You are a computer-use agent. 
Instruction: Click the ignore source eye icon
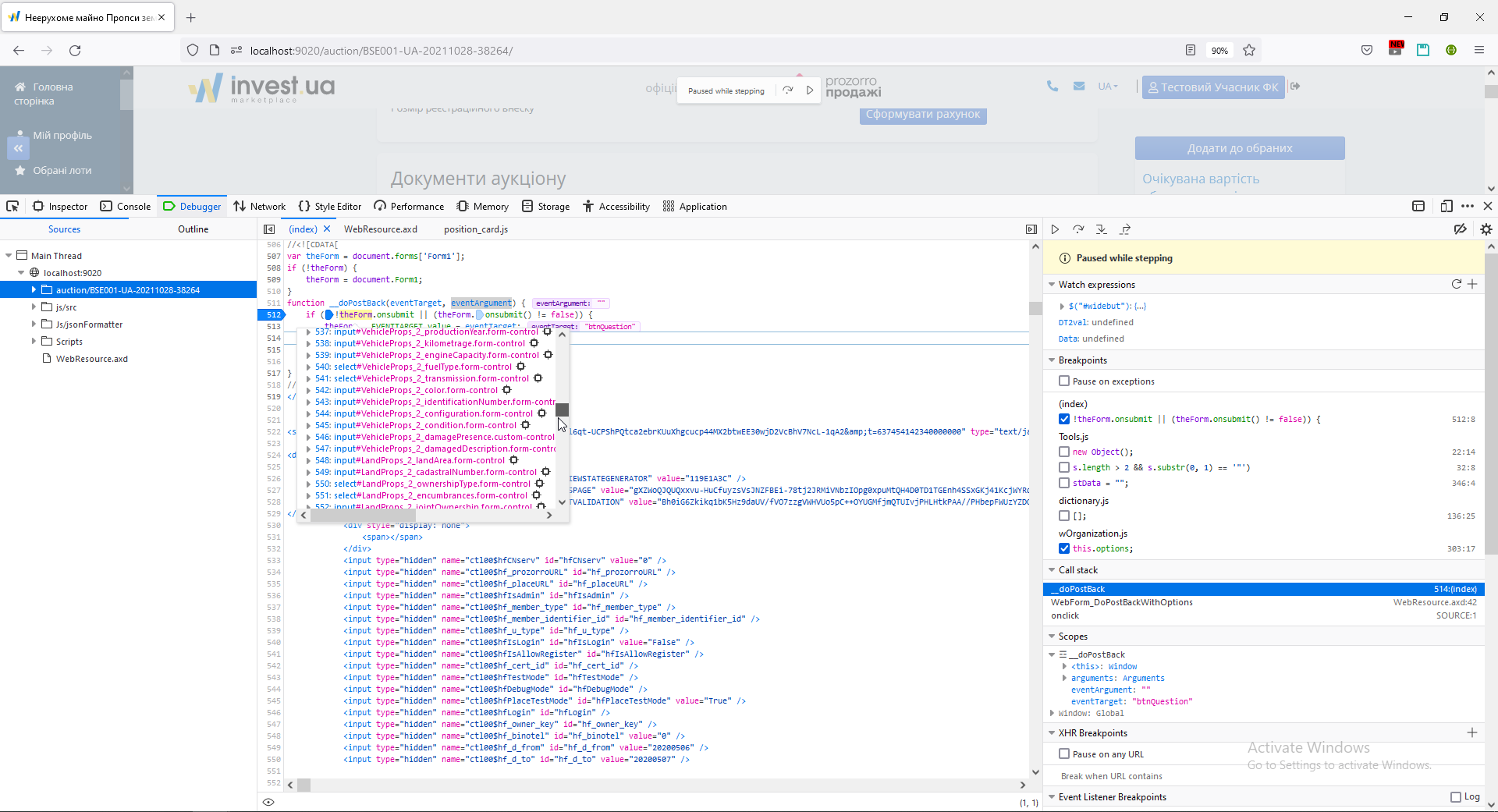[x=268, y=802]
